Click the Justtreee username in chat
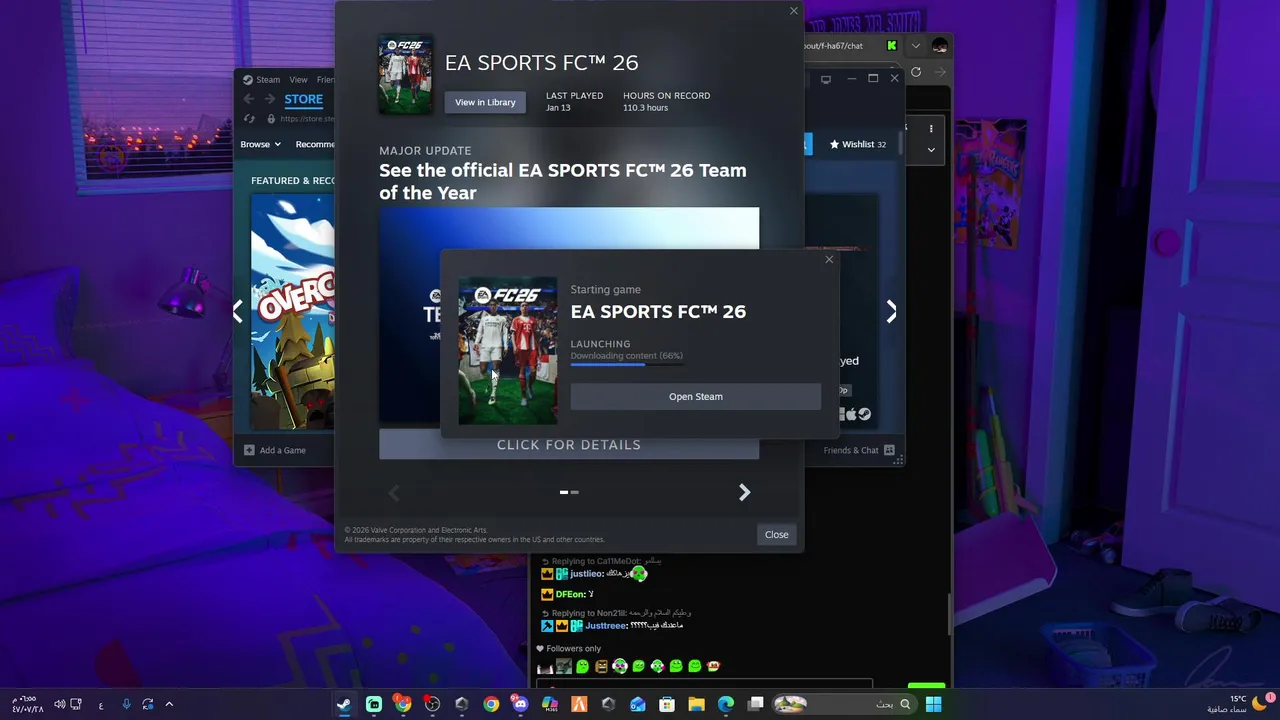This screenshot has width=1280, height=720. click(x=606, y=626)
